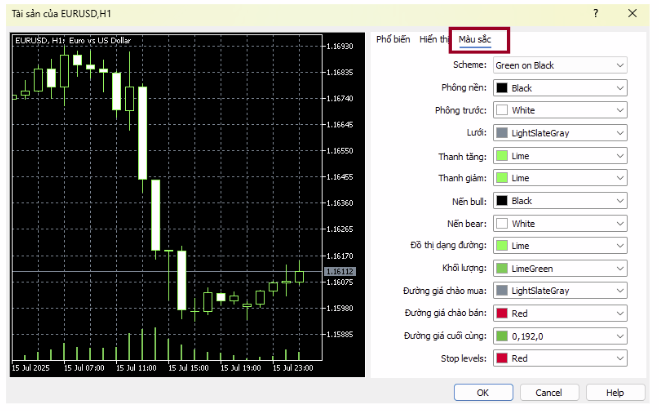The height and width of the screenshot is (411, 659).
Task: Click the LightSlateGray swatch for Lưới
Action: tap(502, 133)
